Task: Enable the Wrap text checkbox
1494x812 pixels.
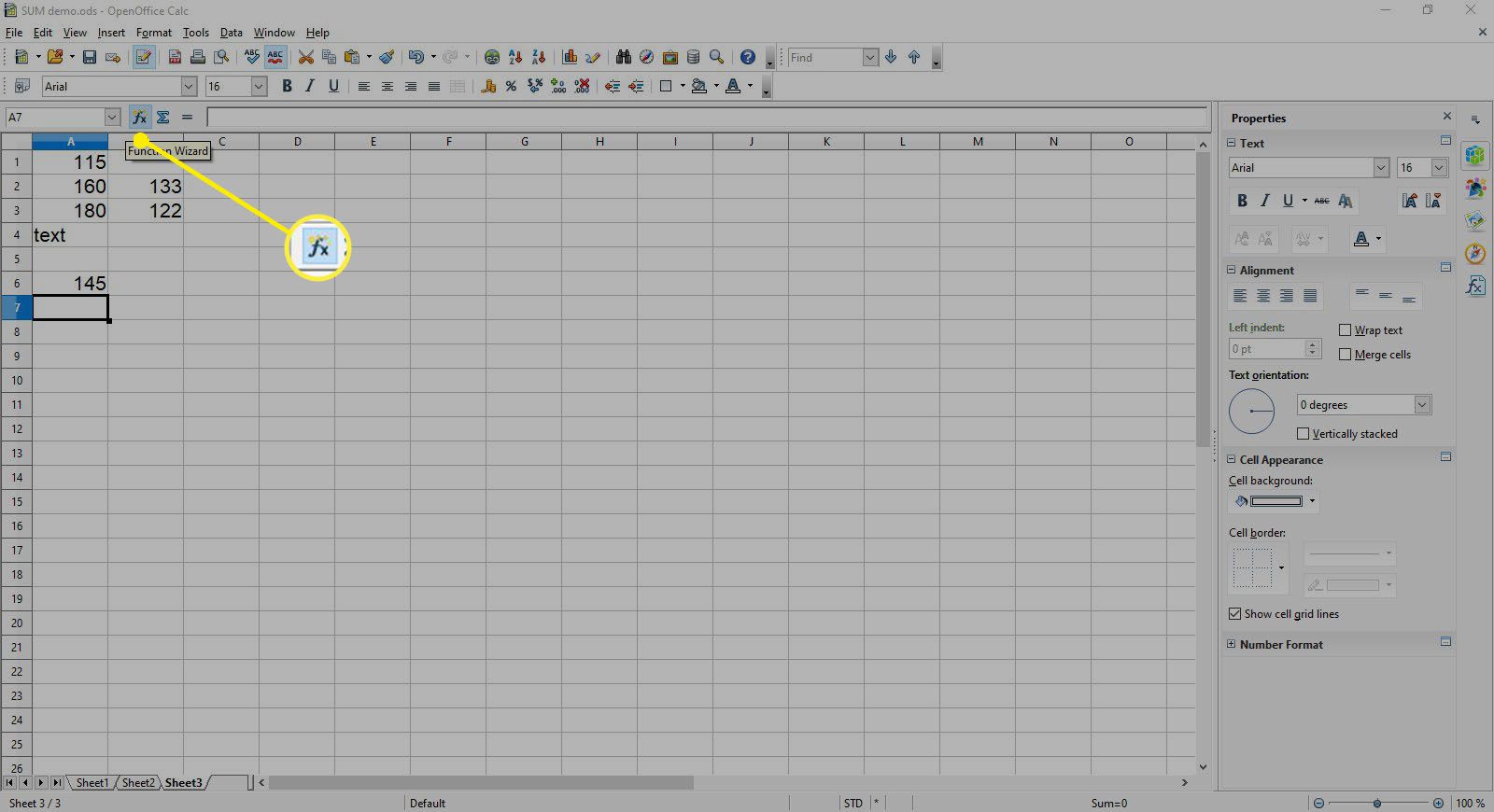Action: pyautogui.click(x=1345, y=329)
